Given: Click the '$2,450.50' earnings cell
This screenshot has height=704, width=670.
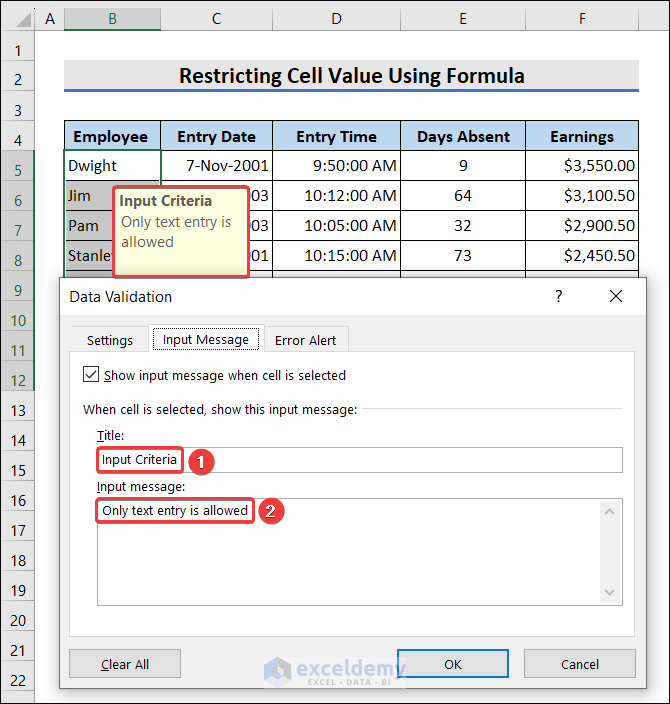Looking at the screenshot, I should pos(582,255).
